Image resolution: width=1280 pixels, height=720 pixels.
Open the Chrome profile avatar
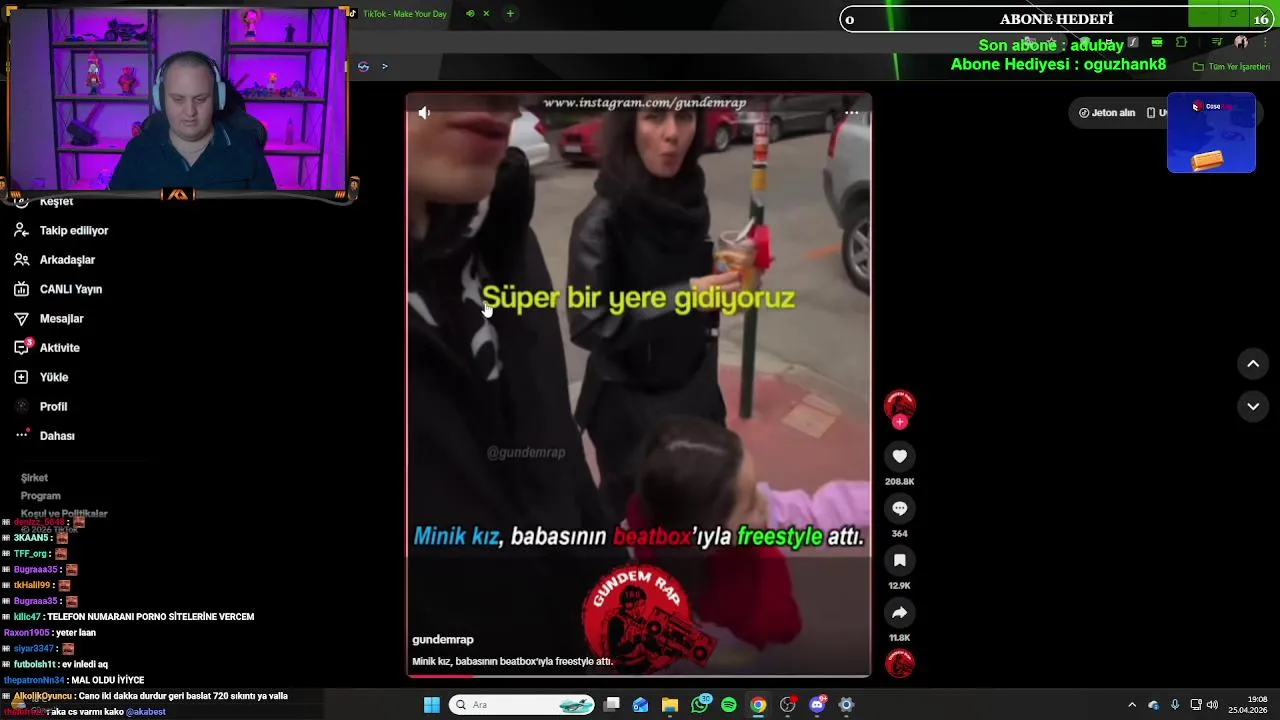tap(1241, 42)
